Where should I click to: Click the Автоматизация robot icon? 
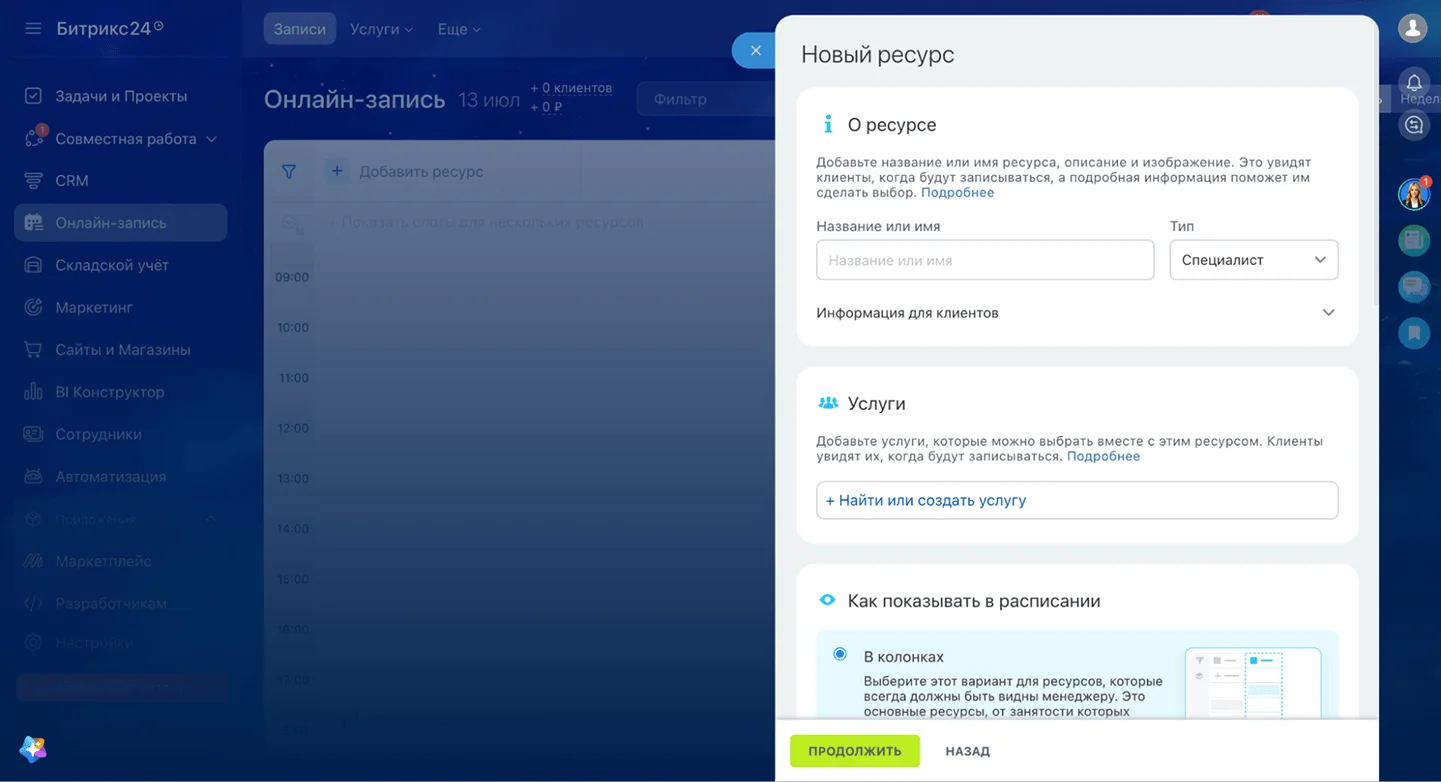coord(33,477)
